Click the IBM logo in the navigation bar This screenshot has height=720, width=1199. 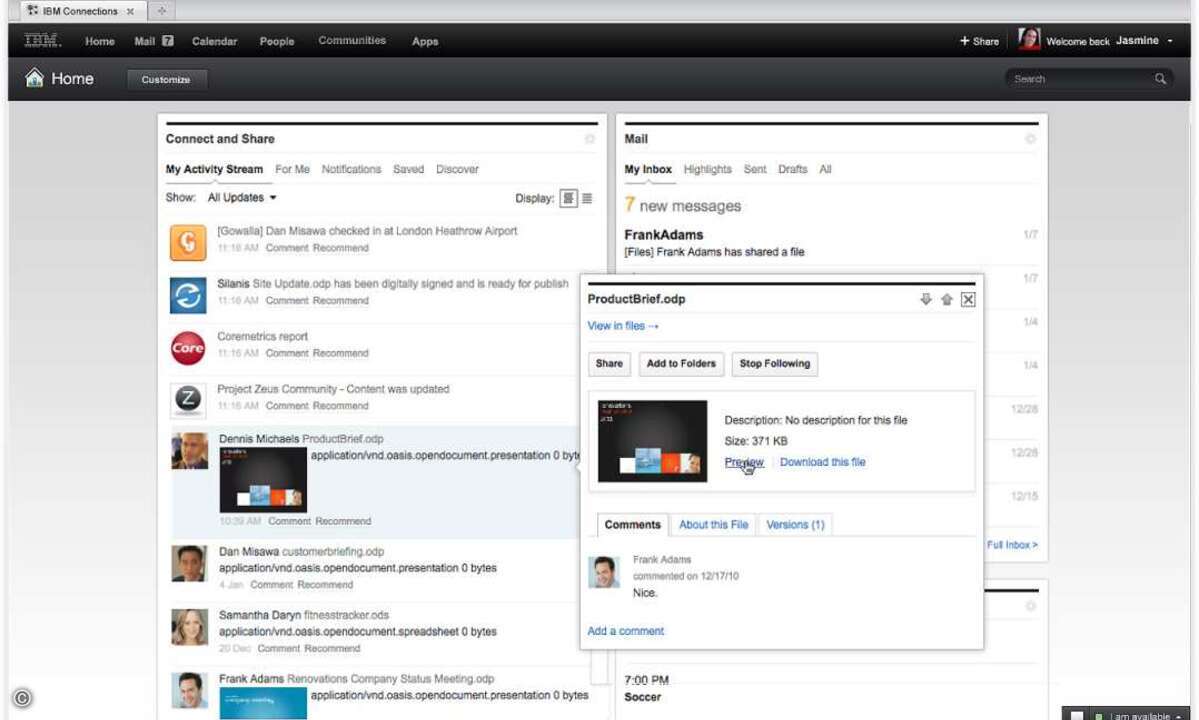[x=42, y=41]
